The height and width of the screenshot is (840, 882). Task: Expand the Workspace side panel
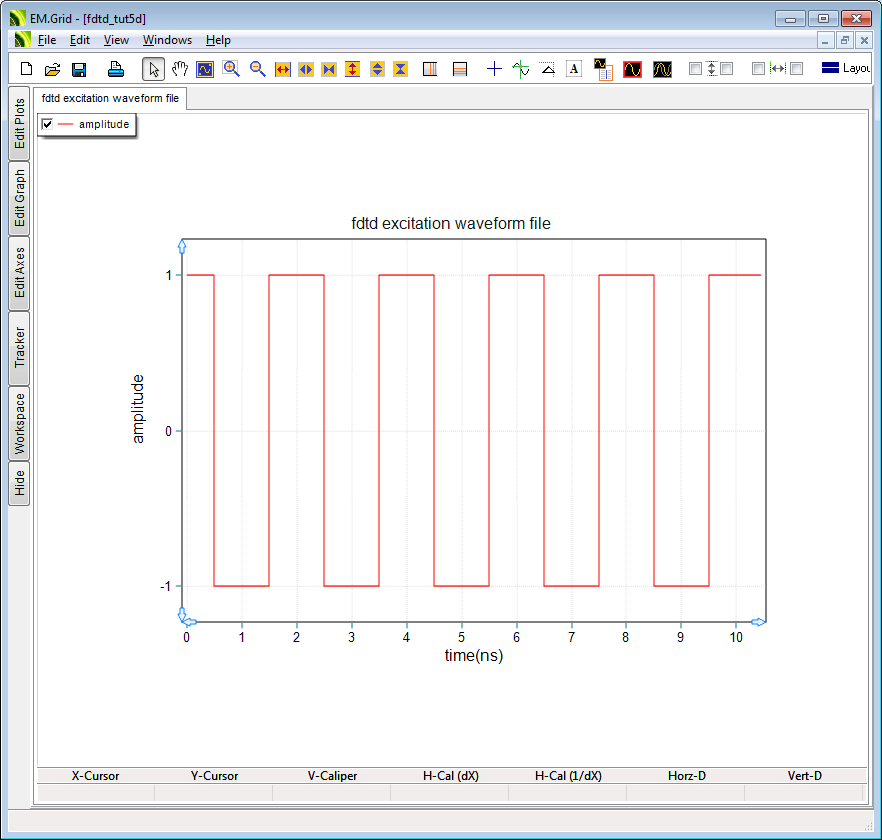click(x=19, y=424)
